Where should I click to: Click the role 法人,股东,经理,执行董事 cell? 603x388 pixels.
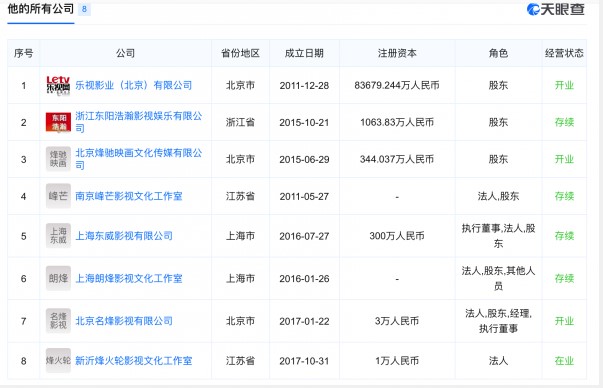pos(498,321)
